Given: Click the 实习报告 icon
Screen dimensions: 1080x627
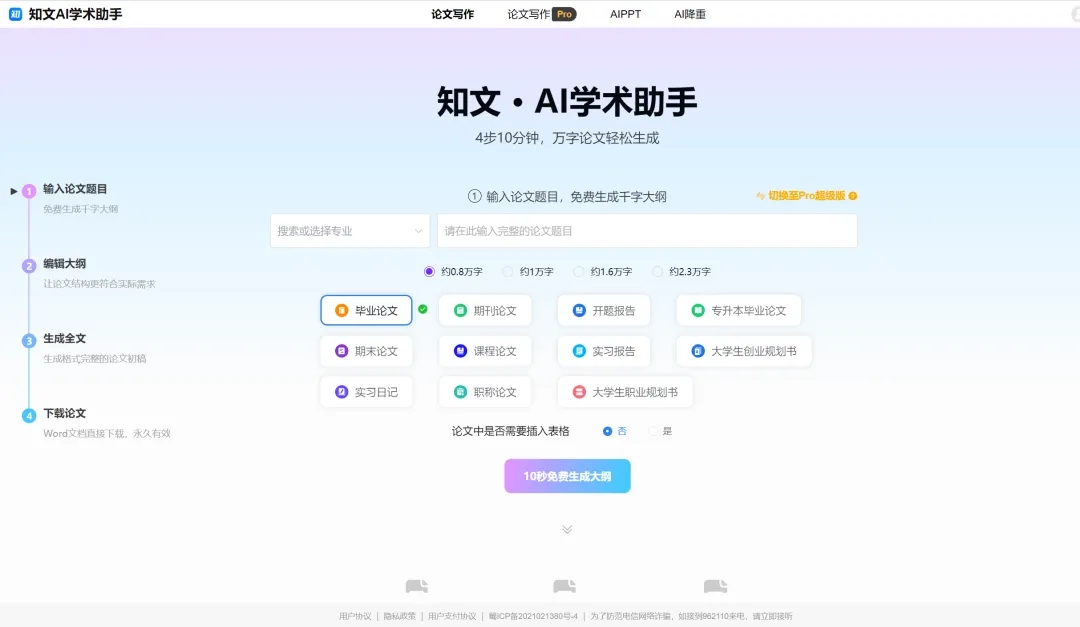Looking at the screenshot, I should point(579,351).
